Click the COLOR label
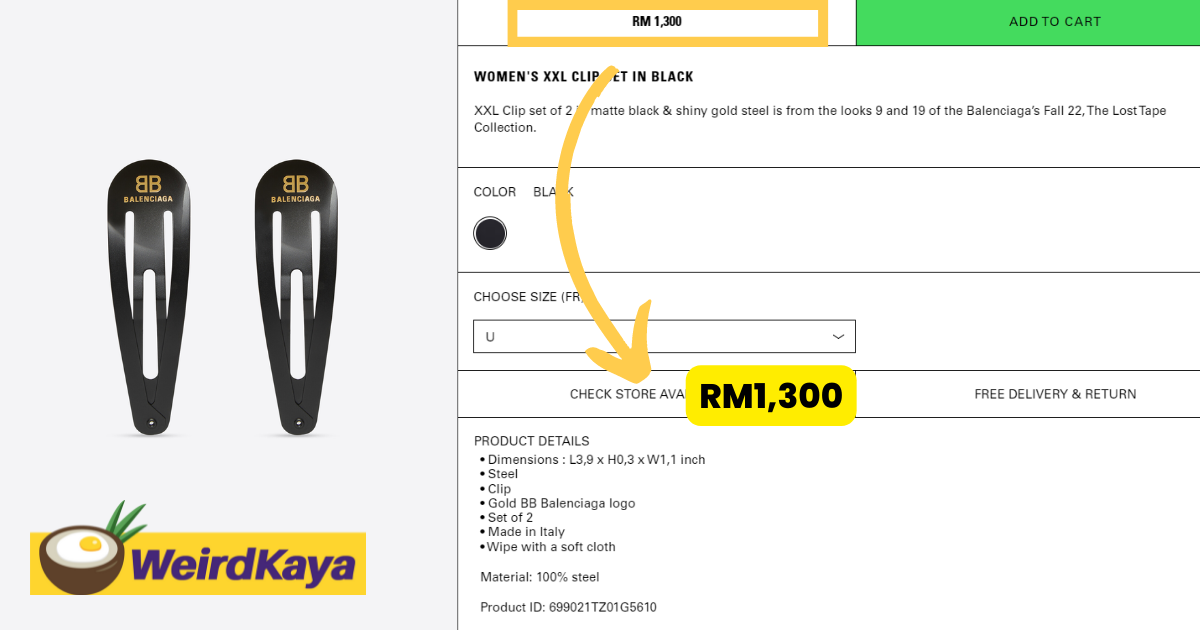 [x=495, y=192]
